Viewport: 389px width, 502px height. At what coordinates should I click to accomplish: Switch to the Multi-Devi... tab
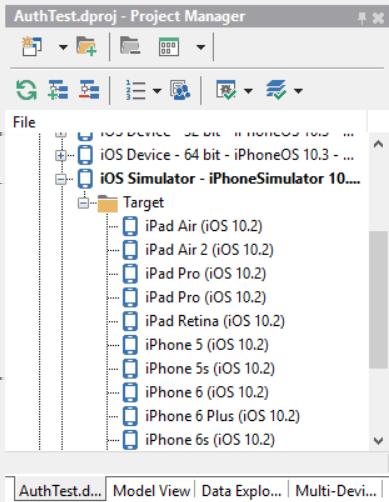pyautogui.click(x=335, y=490)
